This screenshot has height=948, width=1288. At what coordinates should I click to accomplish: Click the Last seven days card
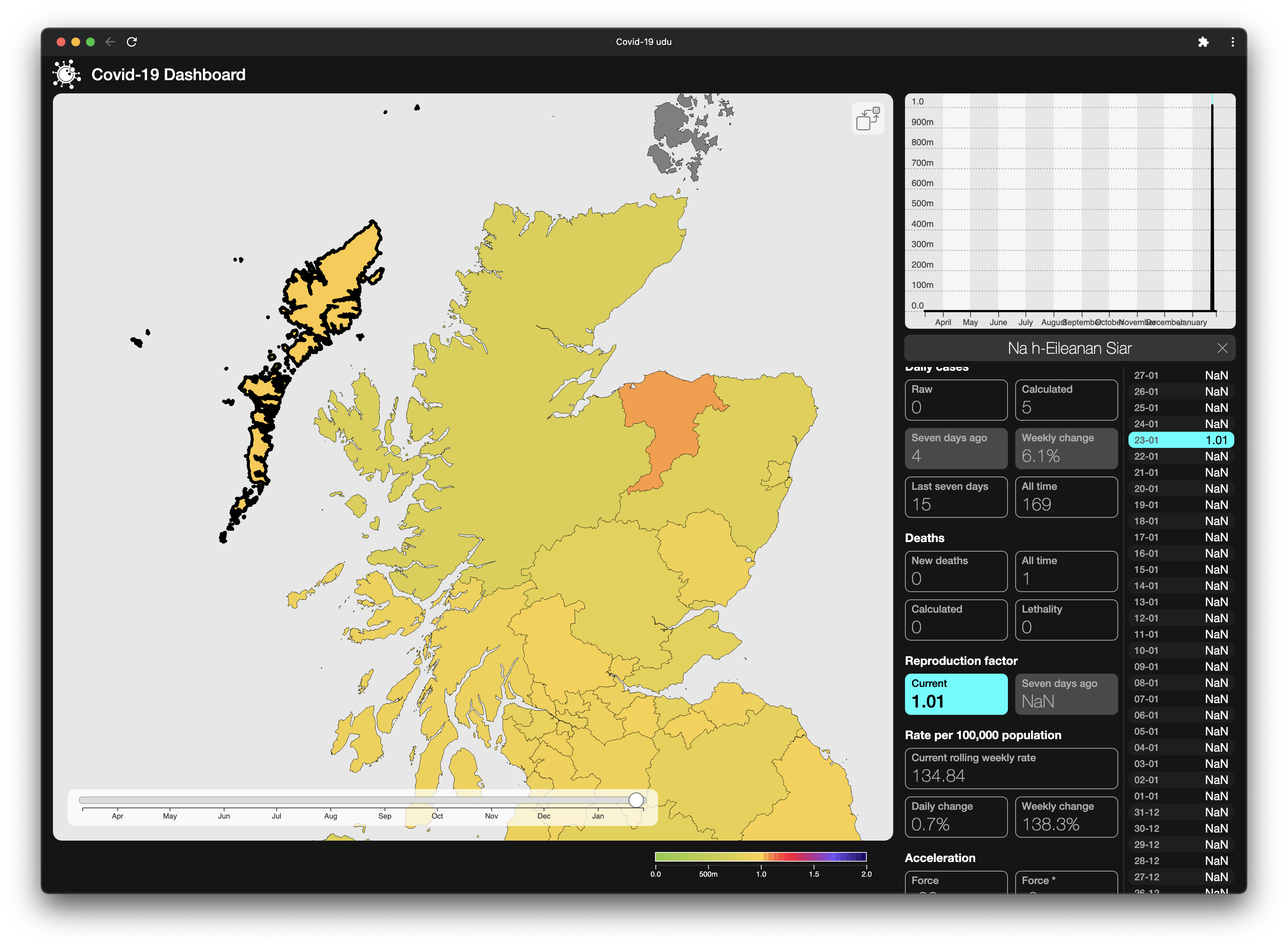(x=956, y=497)
